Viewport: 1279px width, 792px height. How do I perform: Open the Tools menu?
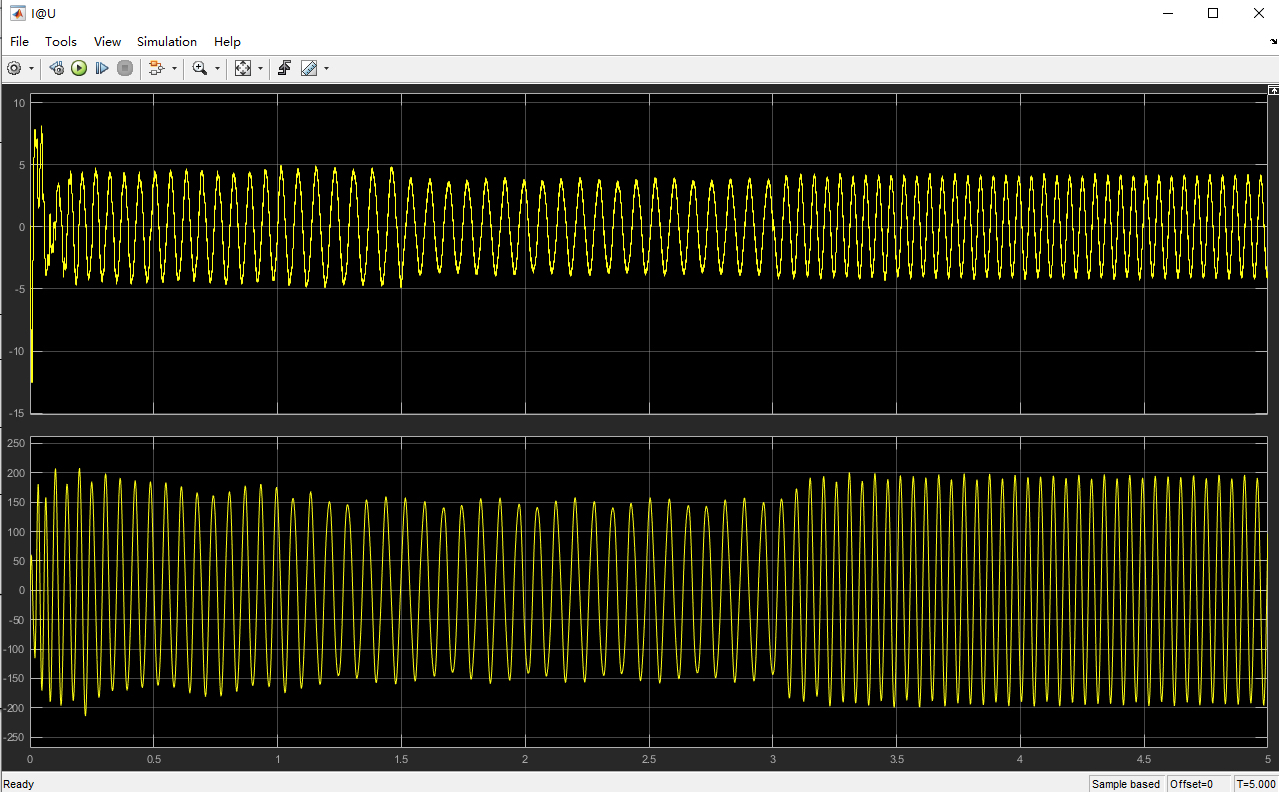pyautogui.click(x=61, y=41)
